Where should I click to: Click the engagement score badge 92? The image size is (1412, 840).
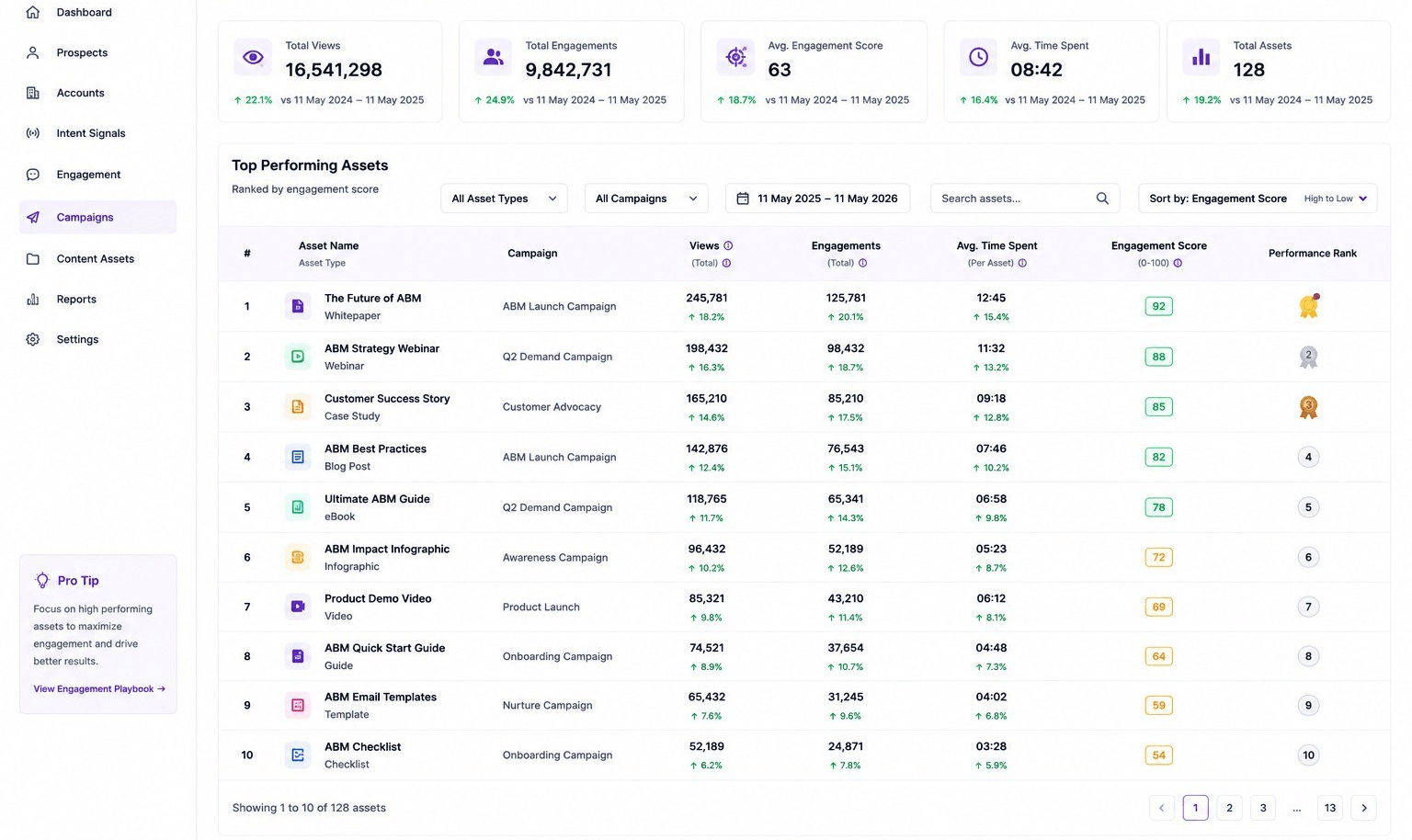tap(1158, 306)
